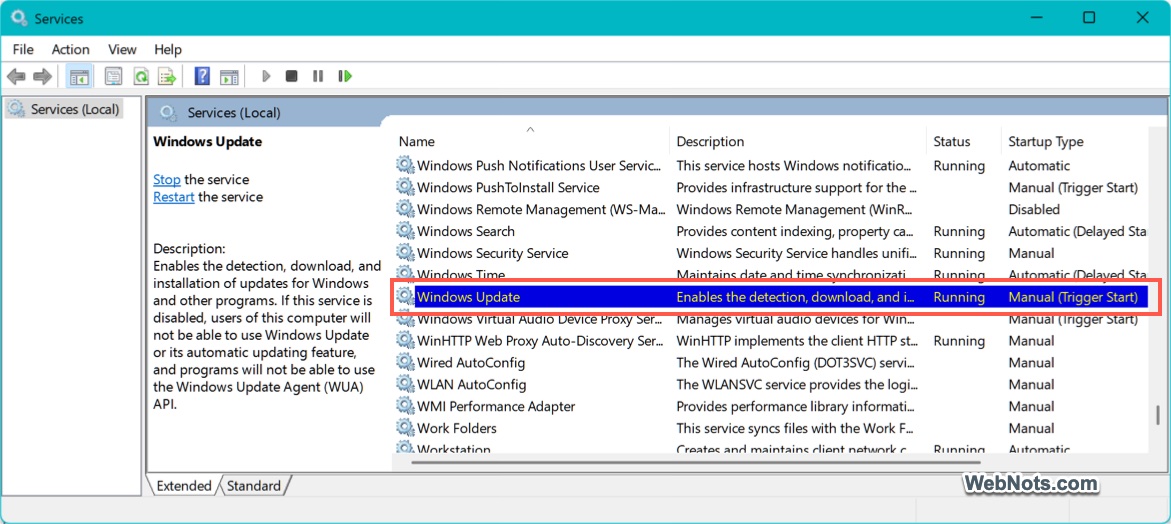This screenshot has height=524, width=1171.
Task: Click the Running status of Windows Search
Action: tap(959, 231)
